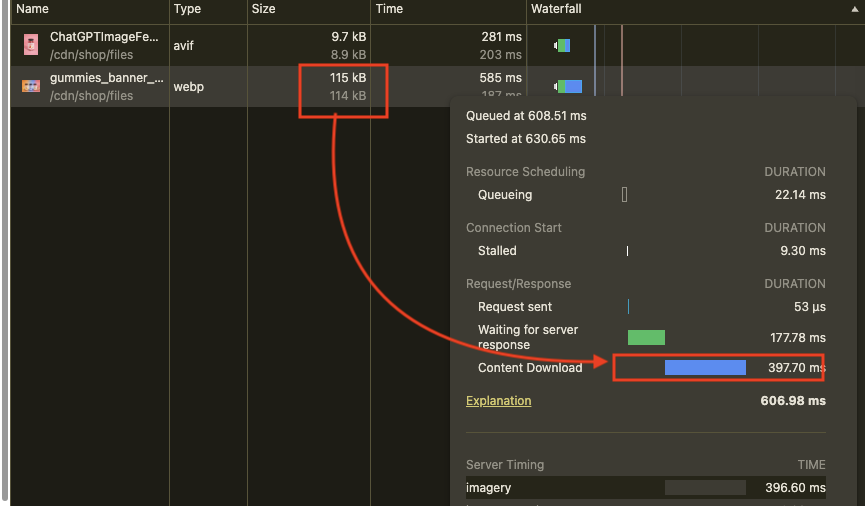The image size is (865, 506).
Task: Click the gummies_banner file thumbnail icon
Action: [31, 86]
